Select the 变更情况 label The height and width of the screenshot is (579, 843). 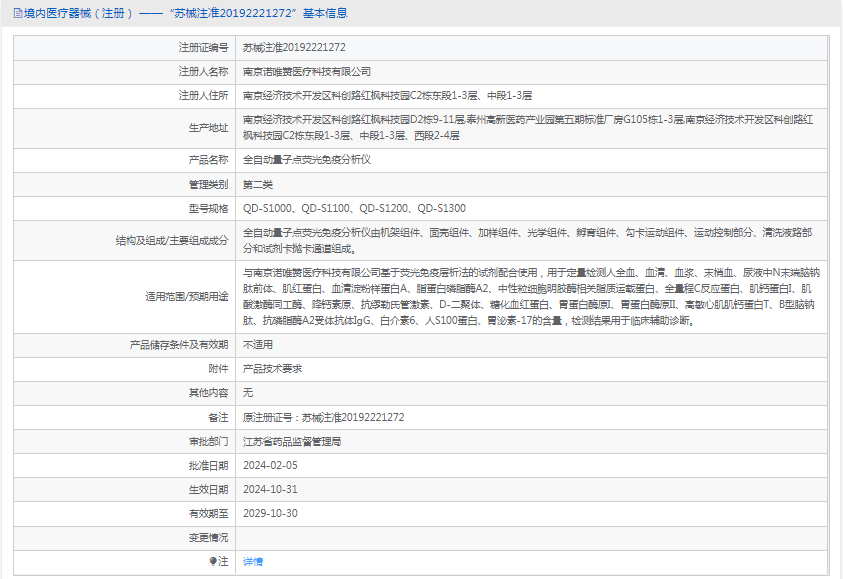coord(209,538)
